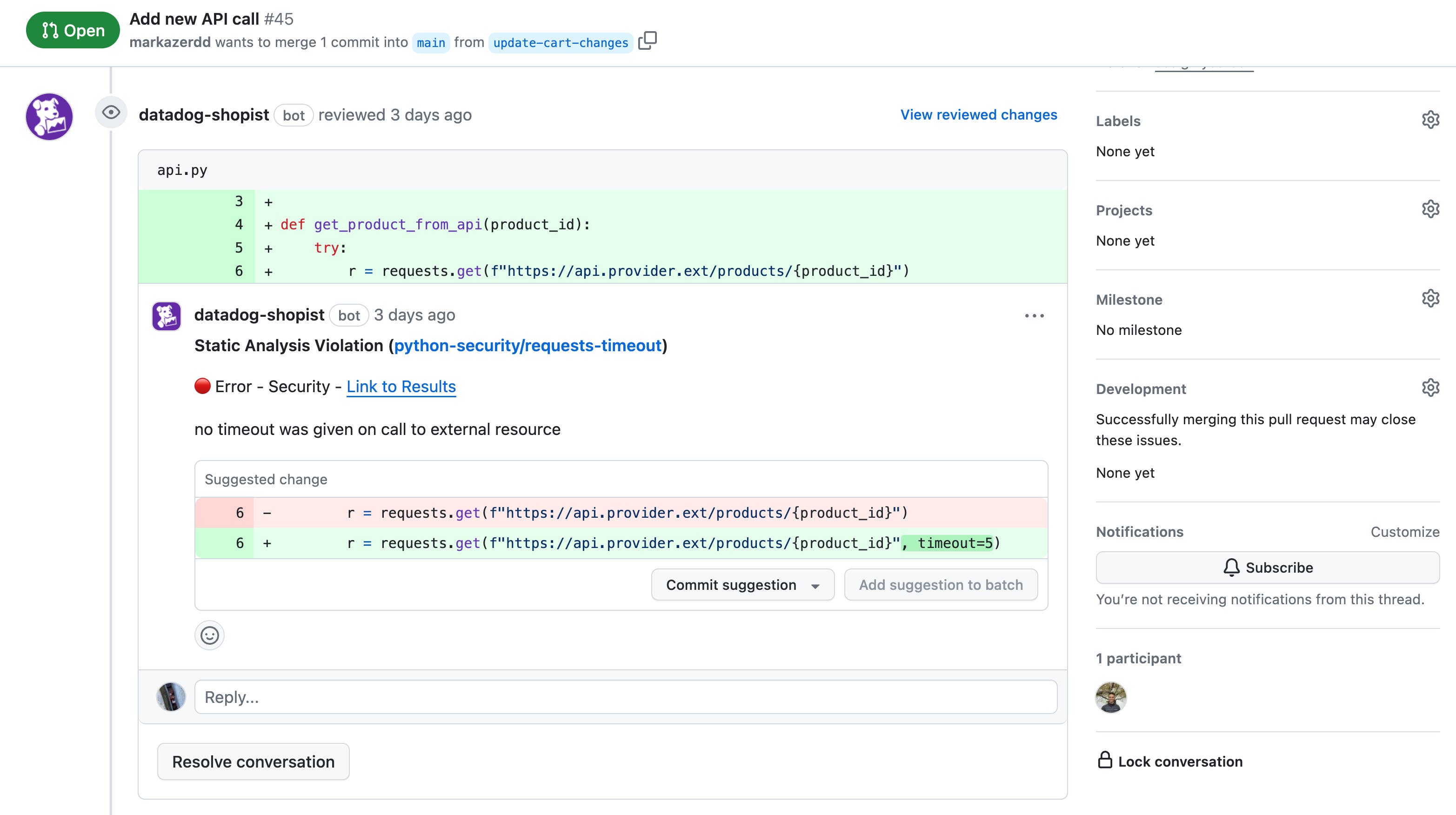Open Labels settings via the gear icon

[1430, 120]
